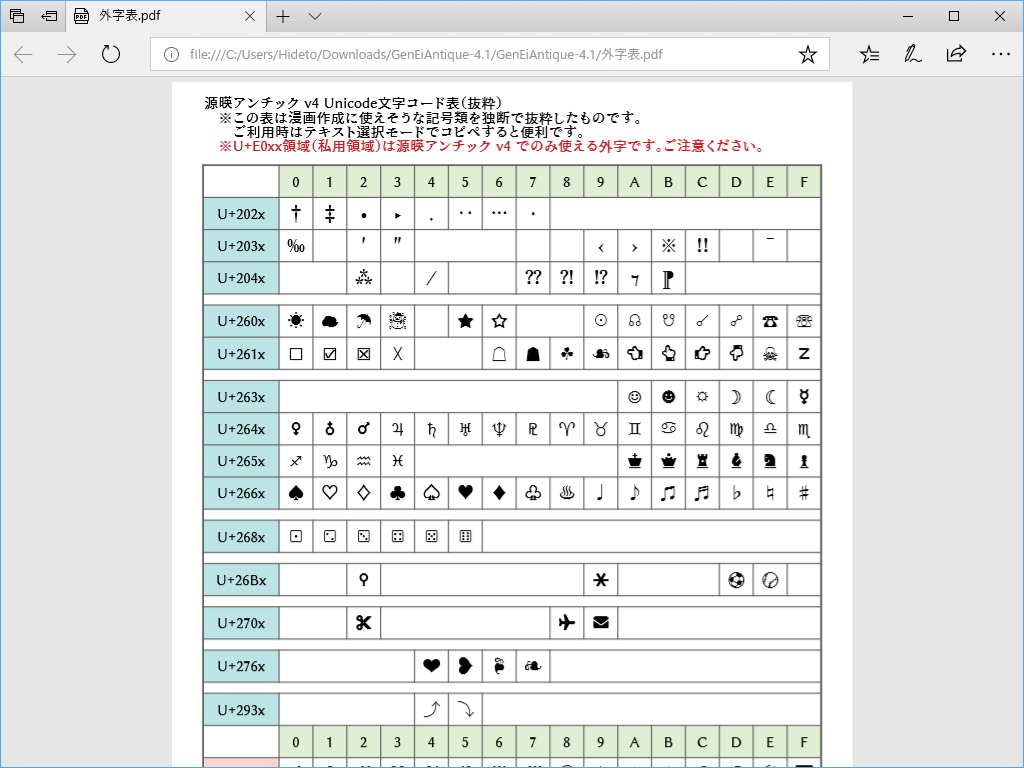Screen dimensions: 1024x768
Task: Show tab previews using the top-left icon
Action: point(15,16)
